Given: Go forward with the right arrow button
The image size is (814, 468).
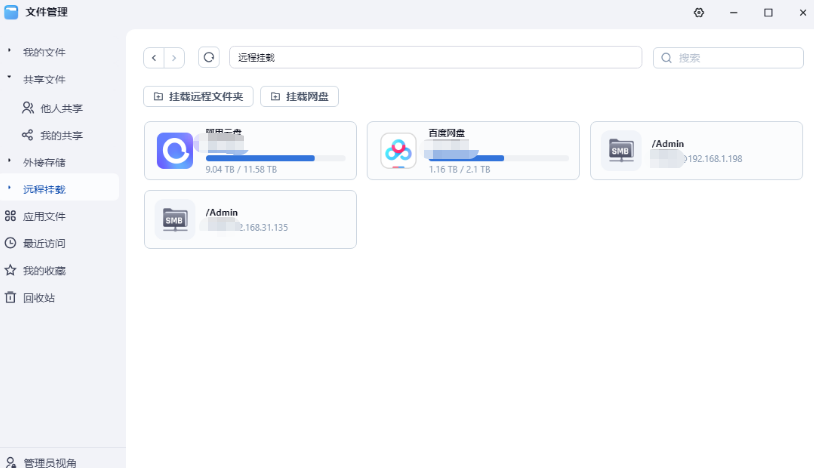Looking at the screenshot, I should [174, 58].
